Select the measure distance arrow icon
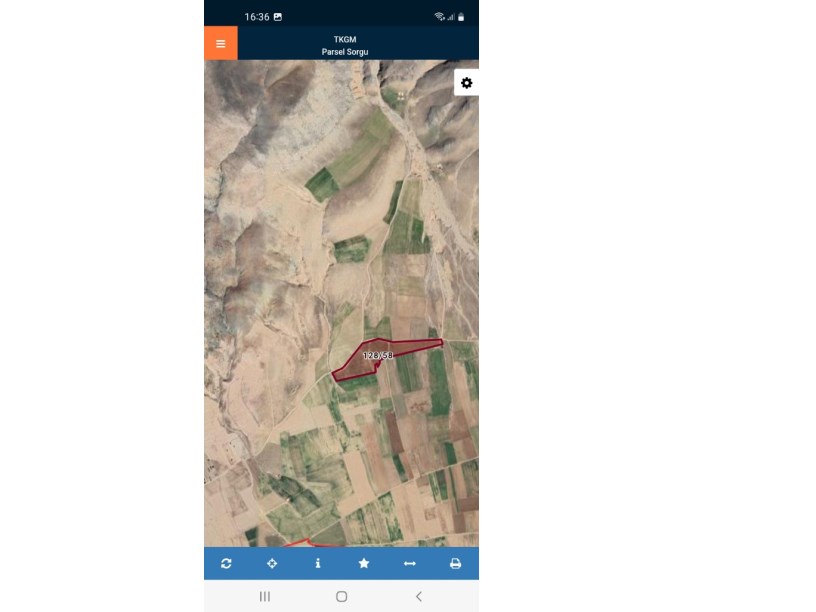This screenshot has width=816, height=612. [x=410, y=563]
